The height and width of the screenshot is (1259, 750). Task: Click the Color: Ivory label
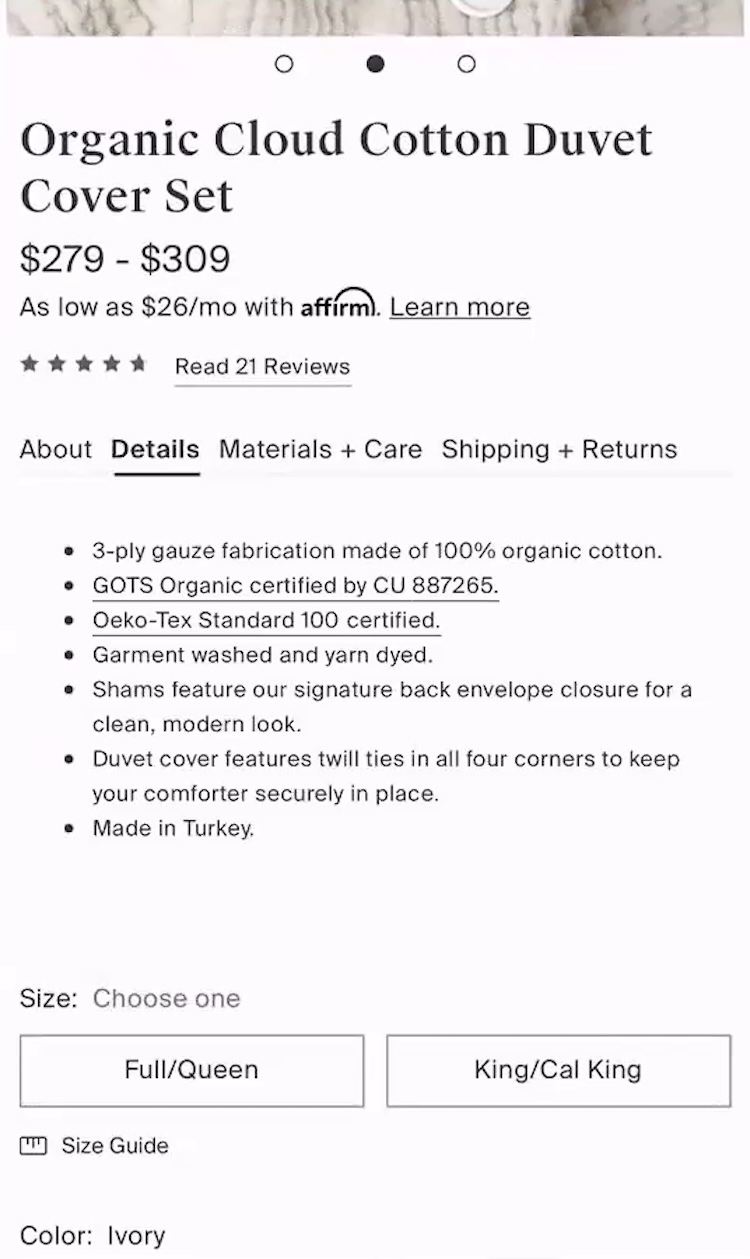pyautogui.click(x=92, y=1236)
